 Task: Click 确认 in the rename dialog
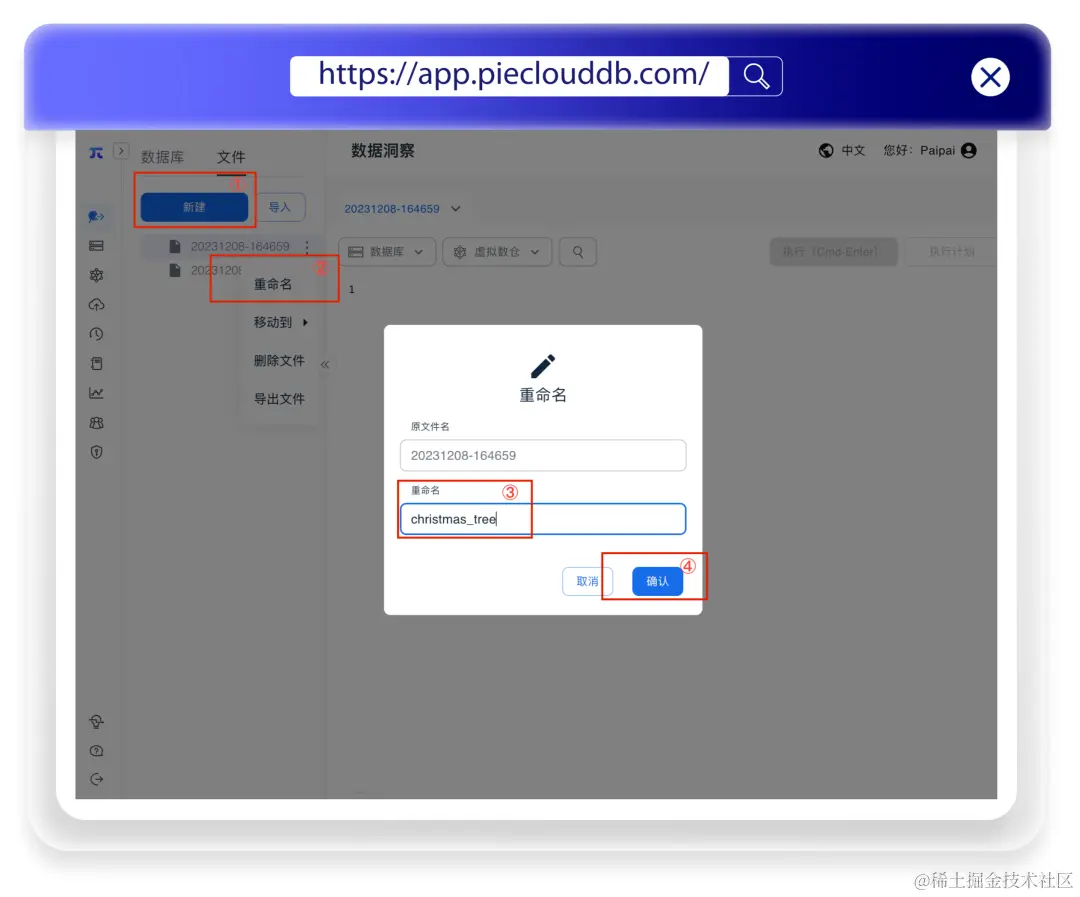(657, 581)
